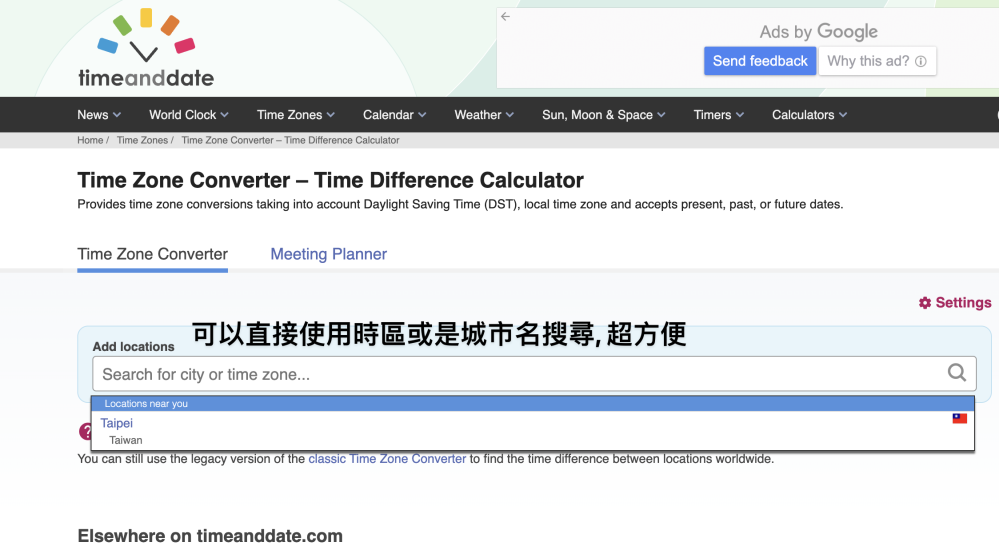Image resolution: width=999 pixels, height=550 pixels.
Task: Open the News menu
Action: (x=99, y=115)
